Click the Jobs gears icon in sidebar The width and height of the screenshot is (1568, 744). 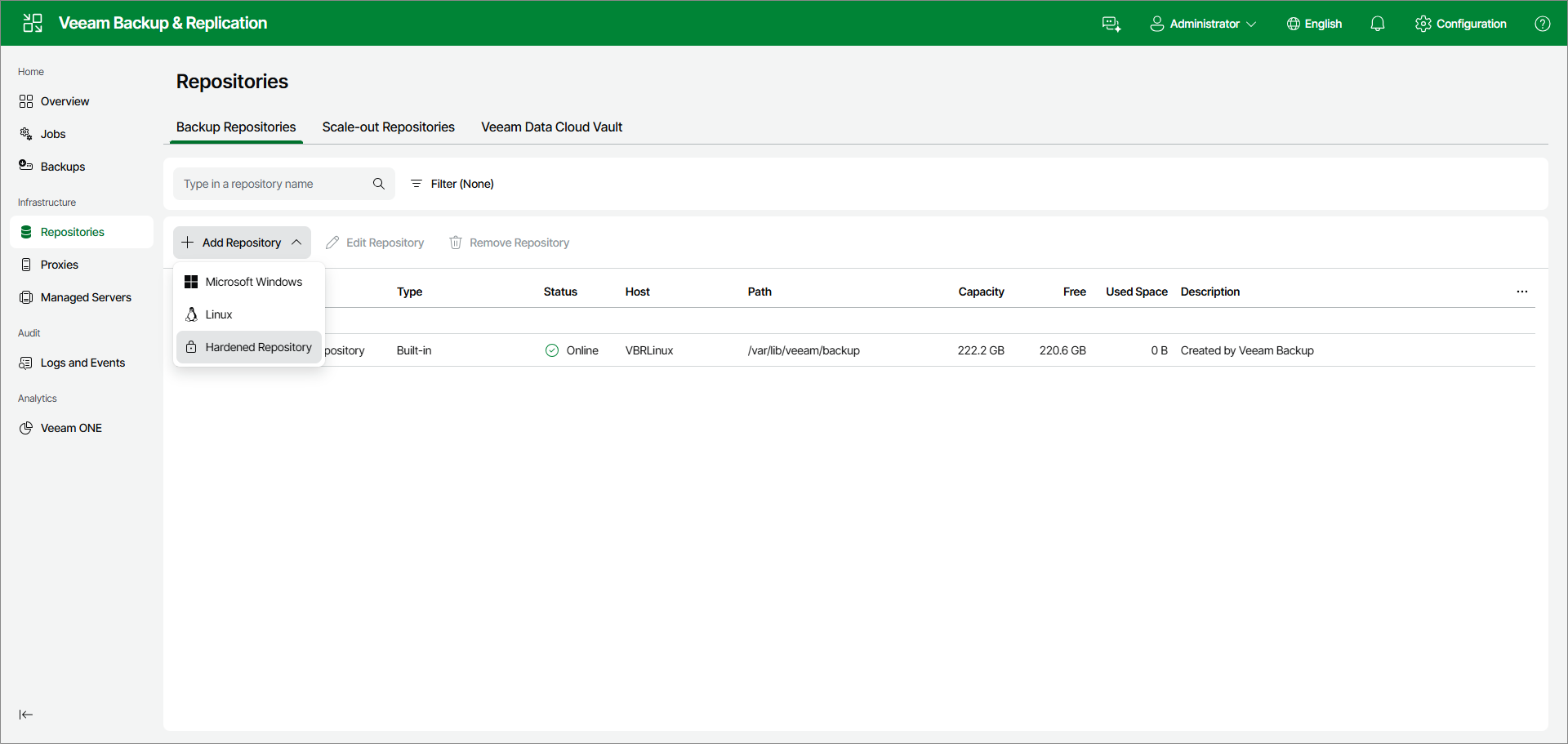(26, 134)
